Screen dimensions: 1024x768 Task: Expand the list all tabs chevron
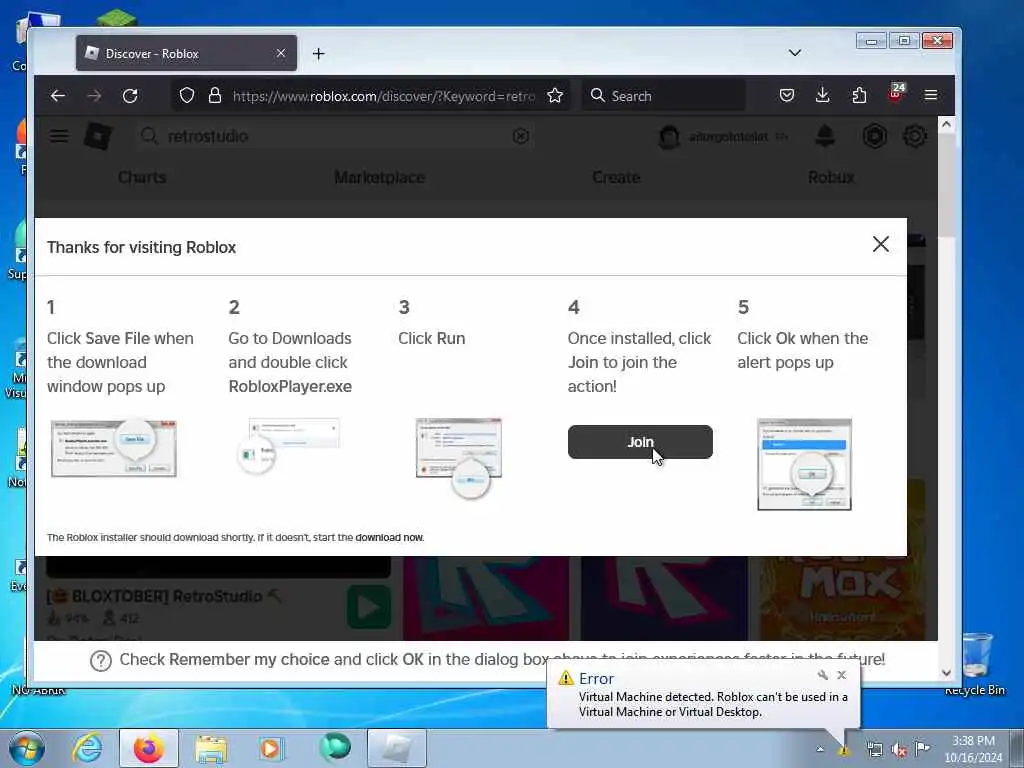click(795, 53)
